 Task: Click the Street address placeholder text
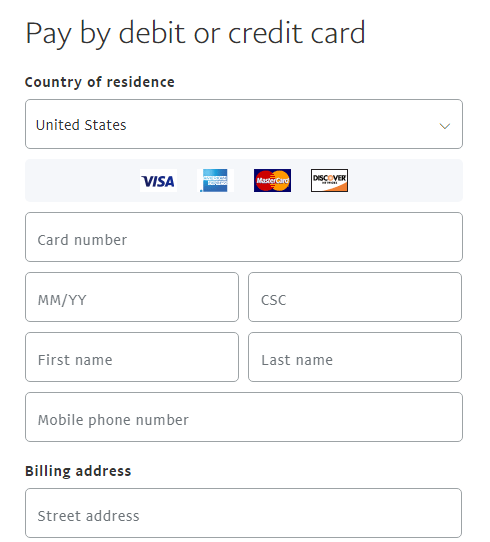coord(88,516)
